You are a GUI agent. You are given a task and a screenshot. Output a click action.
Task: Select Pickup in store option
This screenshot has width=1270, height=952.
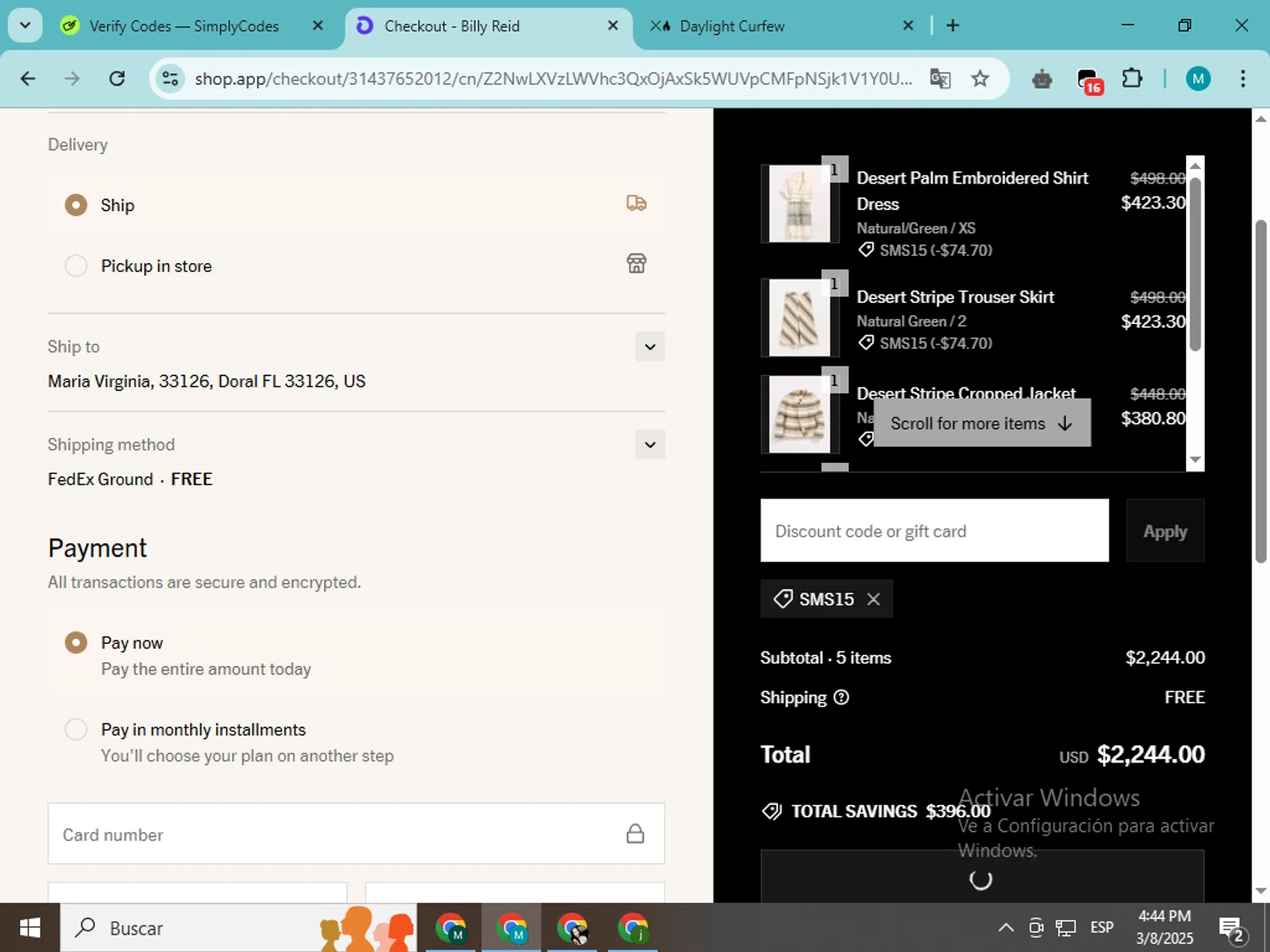point(76,266)
